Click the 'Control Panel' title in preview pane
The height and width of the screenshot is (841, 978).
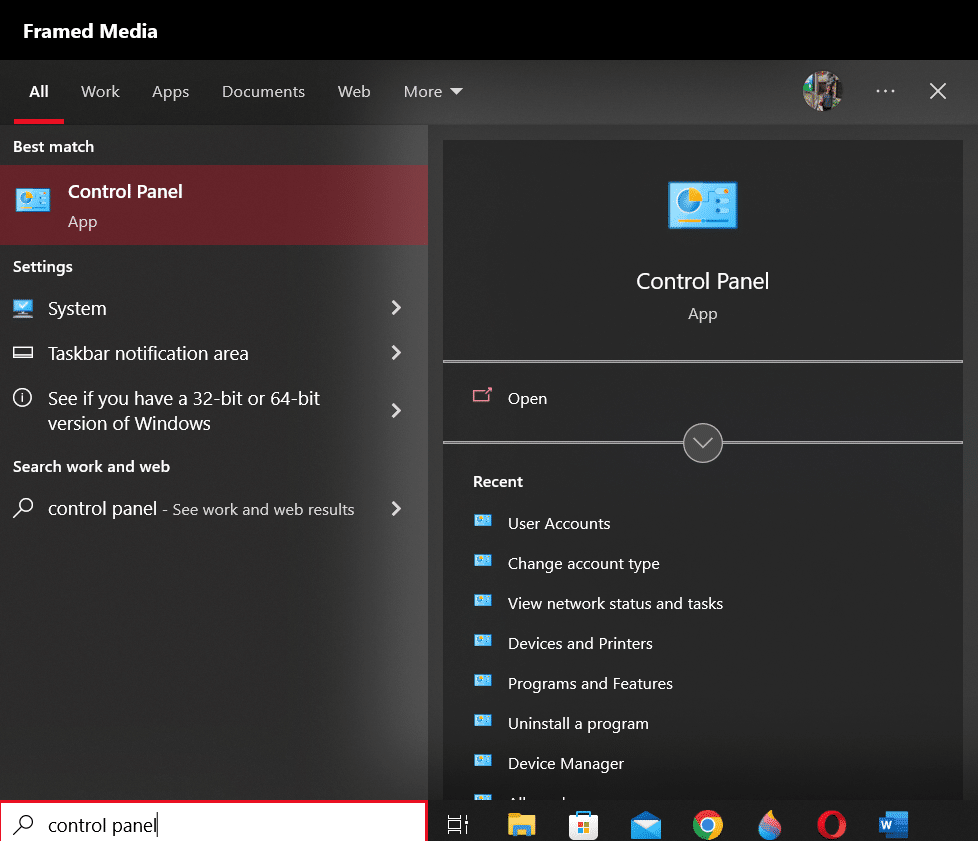[x=702, y=281]
